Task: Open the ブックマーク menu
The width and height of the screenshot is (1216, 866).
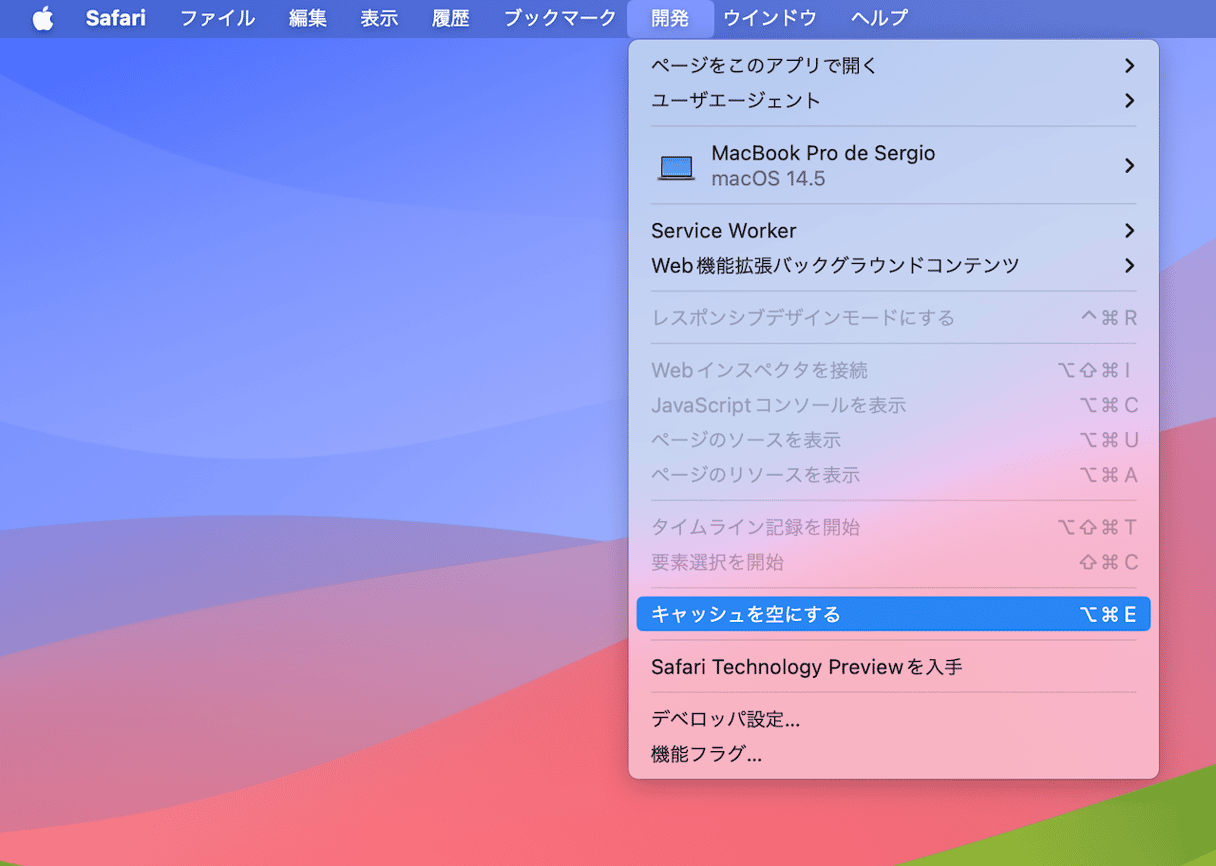Action: coord(560,18)
